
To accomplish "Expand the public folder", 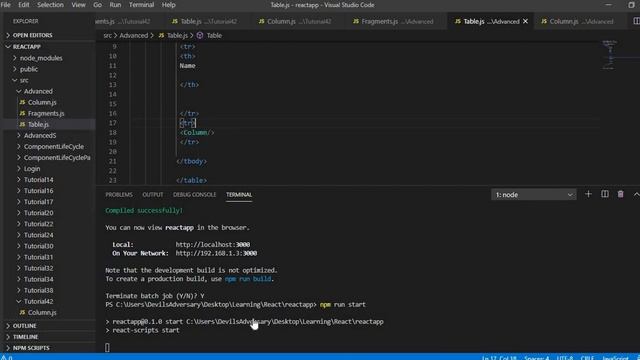I will tap(48, 69).
